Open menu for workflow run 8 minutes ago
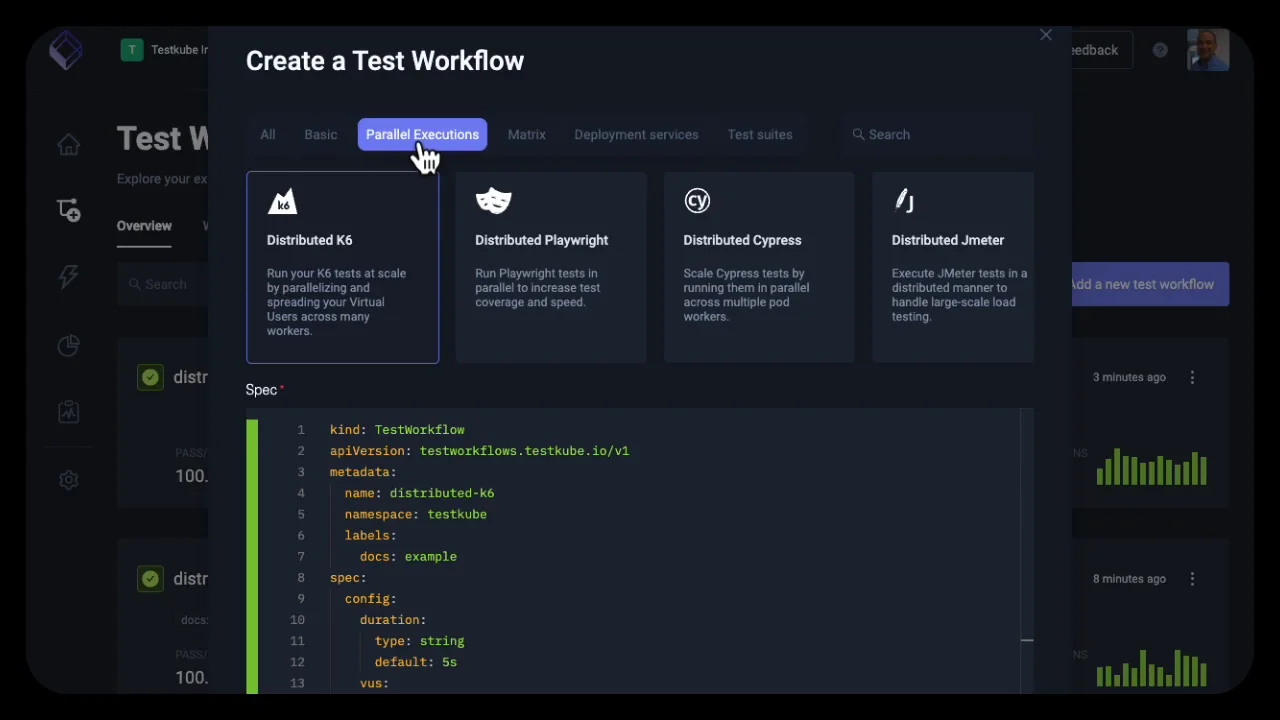This screenshot has width=1280, height=720. (1192, 579)
